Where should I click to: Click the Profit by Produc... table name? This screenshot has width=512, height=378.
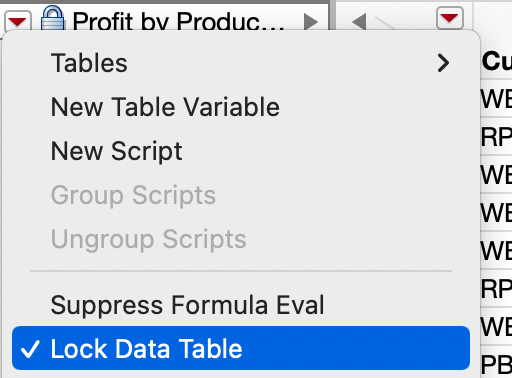[x=179, y=22]
